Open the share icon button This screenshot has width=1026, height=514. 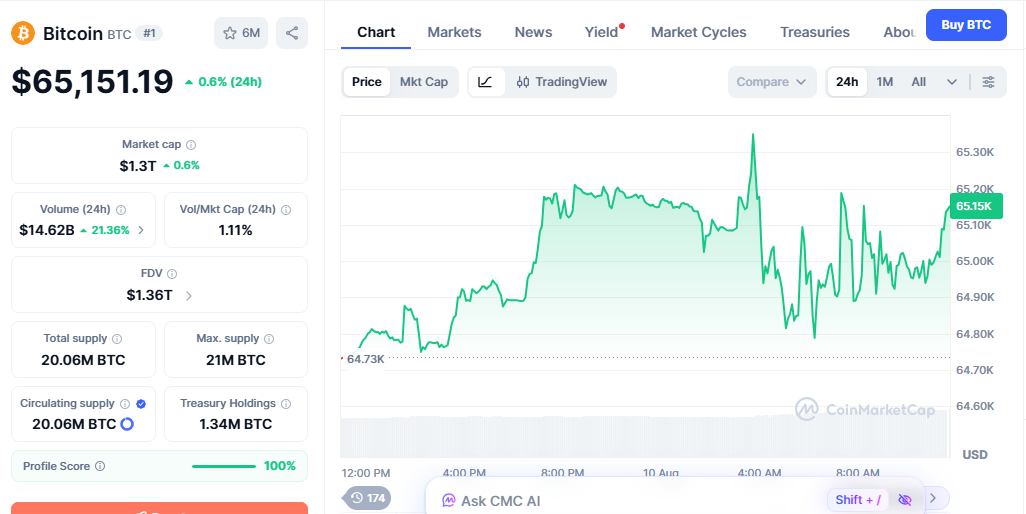[x=292, y=33]
